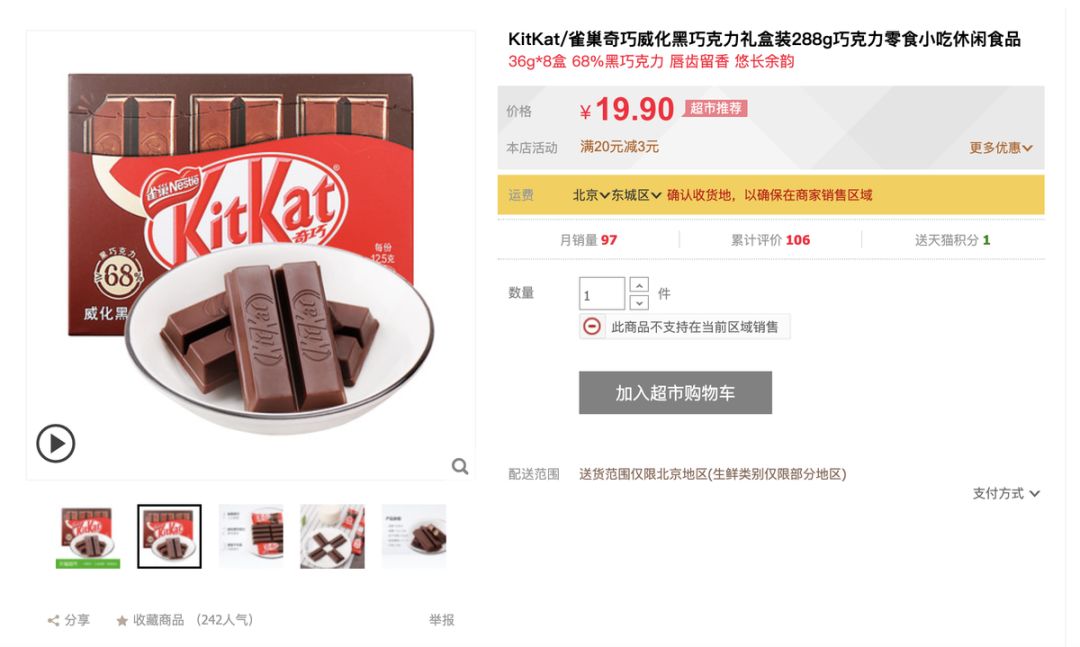The height and width of the screenshot is (647, 1080).
Task: Expand 支付方式 payment options
Action: 1006,493
